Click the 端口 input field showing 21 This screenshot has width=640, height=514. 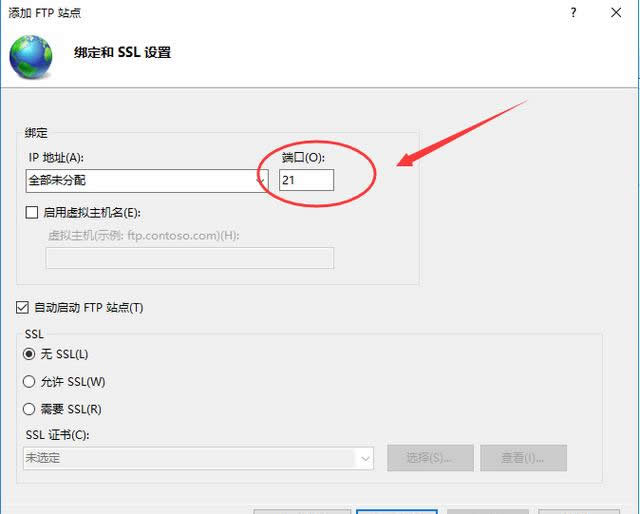(307, 180)
